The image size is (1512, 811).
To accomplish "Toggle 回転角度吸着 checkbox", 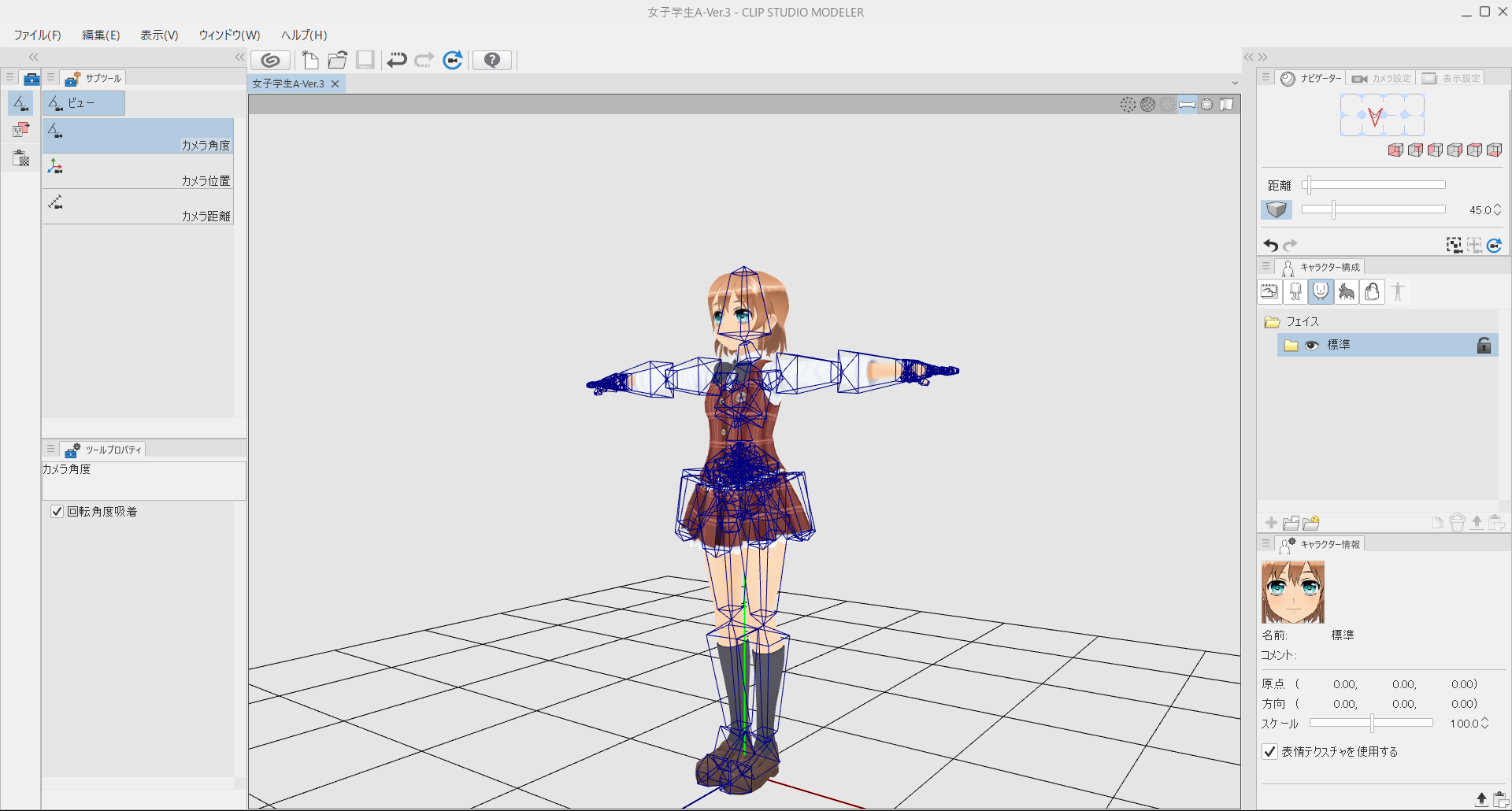I will [x=57, y=512].
